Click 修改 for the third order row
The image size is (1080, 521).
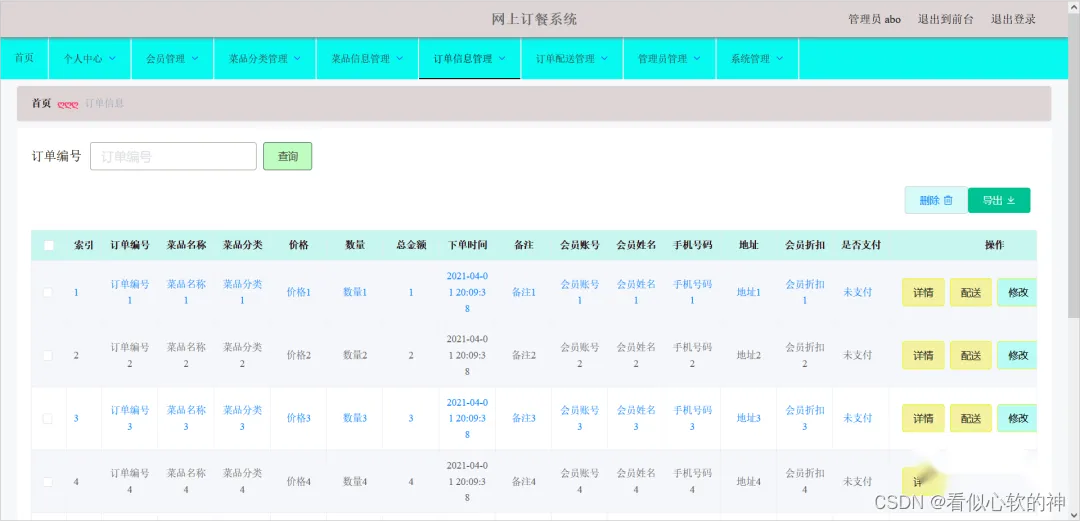pos(1017,418)
